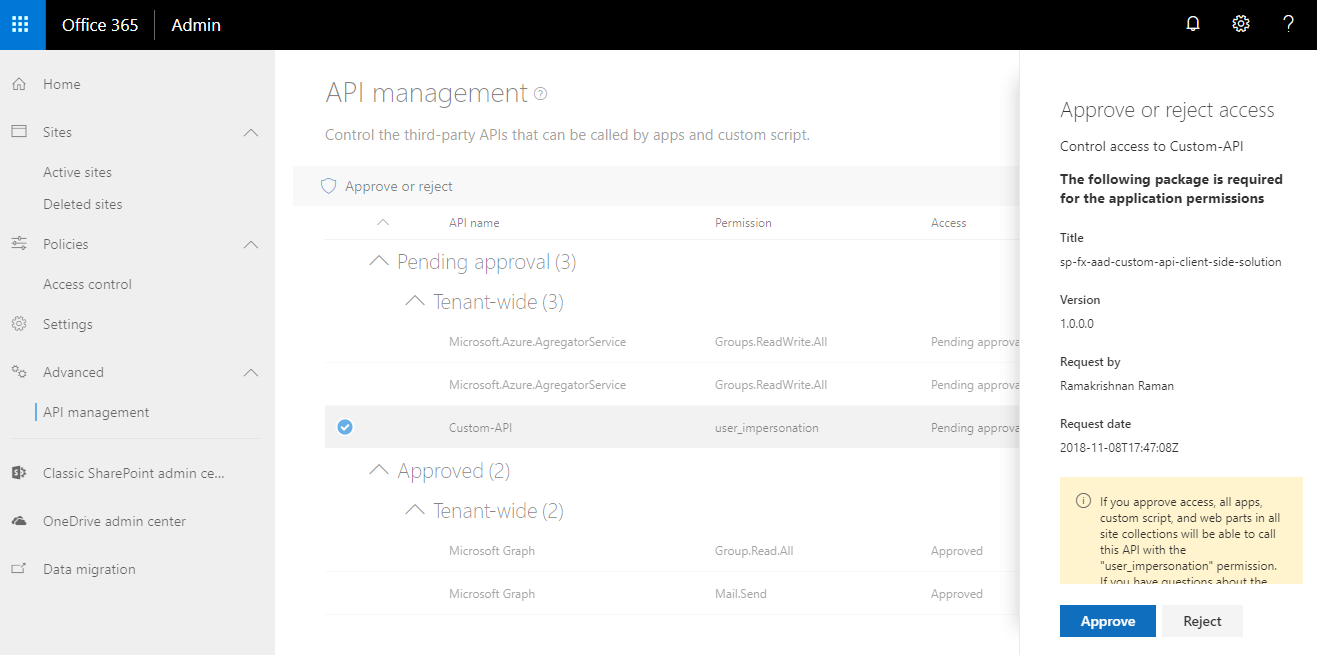The width and height of the screenshot is (1317, 655).
Task: Open OneDrive admin center link
Action: click(x=114, y=521)
